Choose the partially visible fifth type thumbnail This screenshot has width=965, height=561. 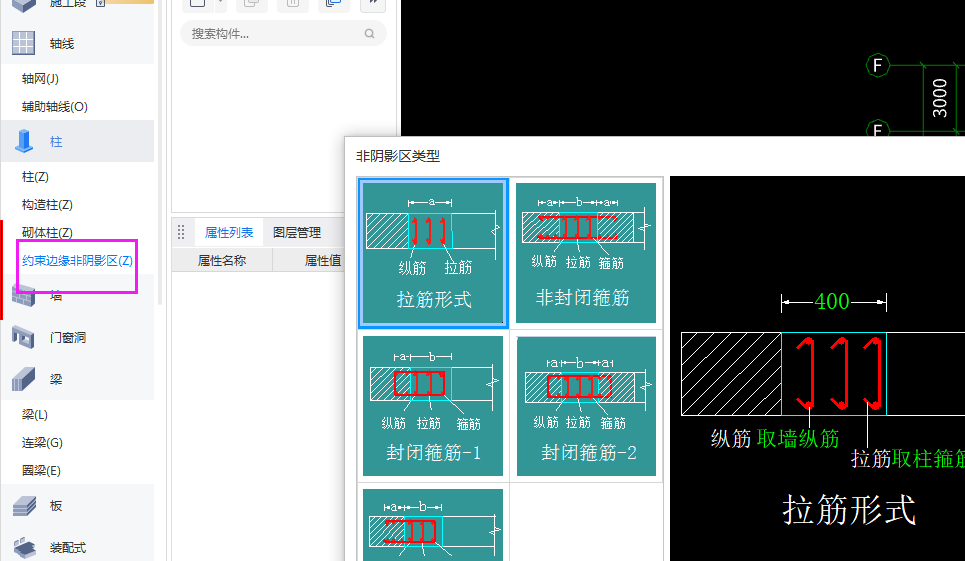pos(433,525)
